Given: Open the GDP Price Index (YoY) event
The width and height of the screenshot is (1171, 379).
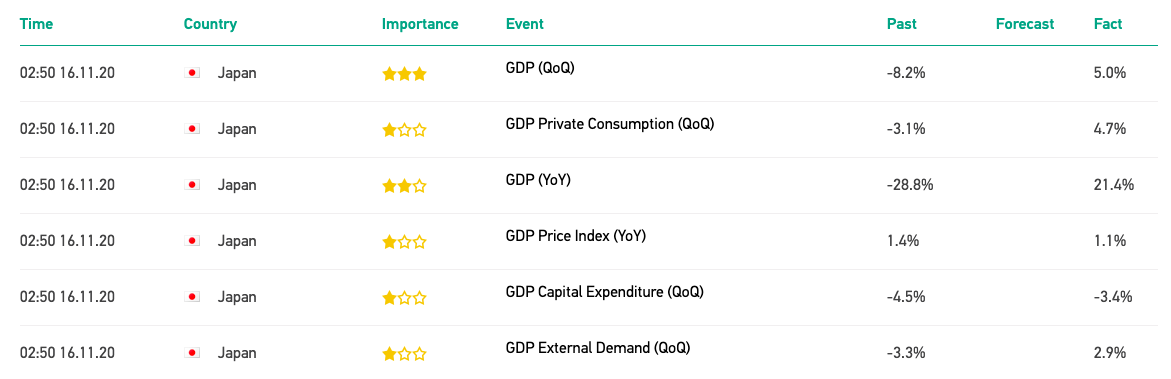Looking at the screenshot, I should click(576, 235).
